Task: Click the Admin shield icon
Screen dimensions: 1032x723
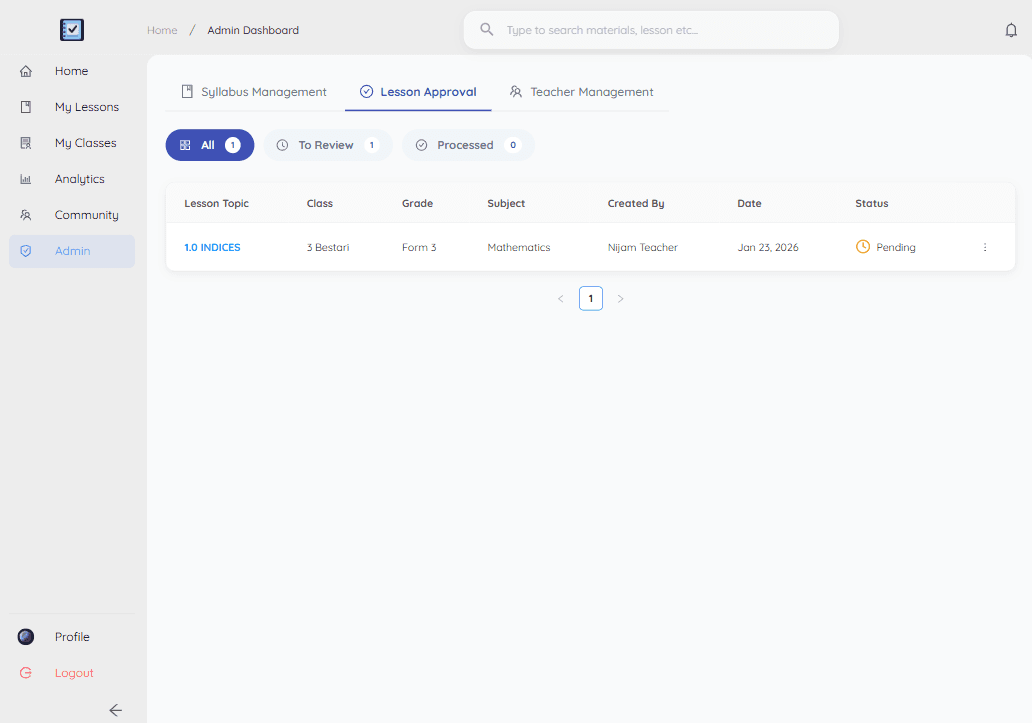Action: click(x=25, y=251)
